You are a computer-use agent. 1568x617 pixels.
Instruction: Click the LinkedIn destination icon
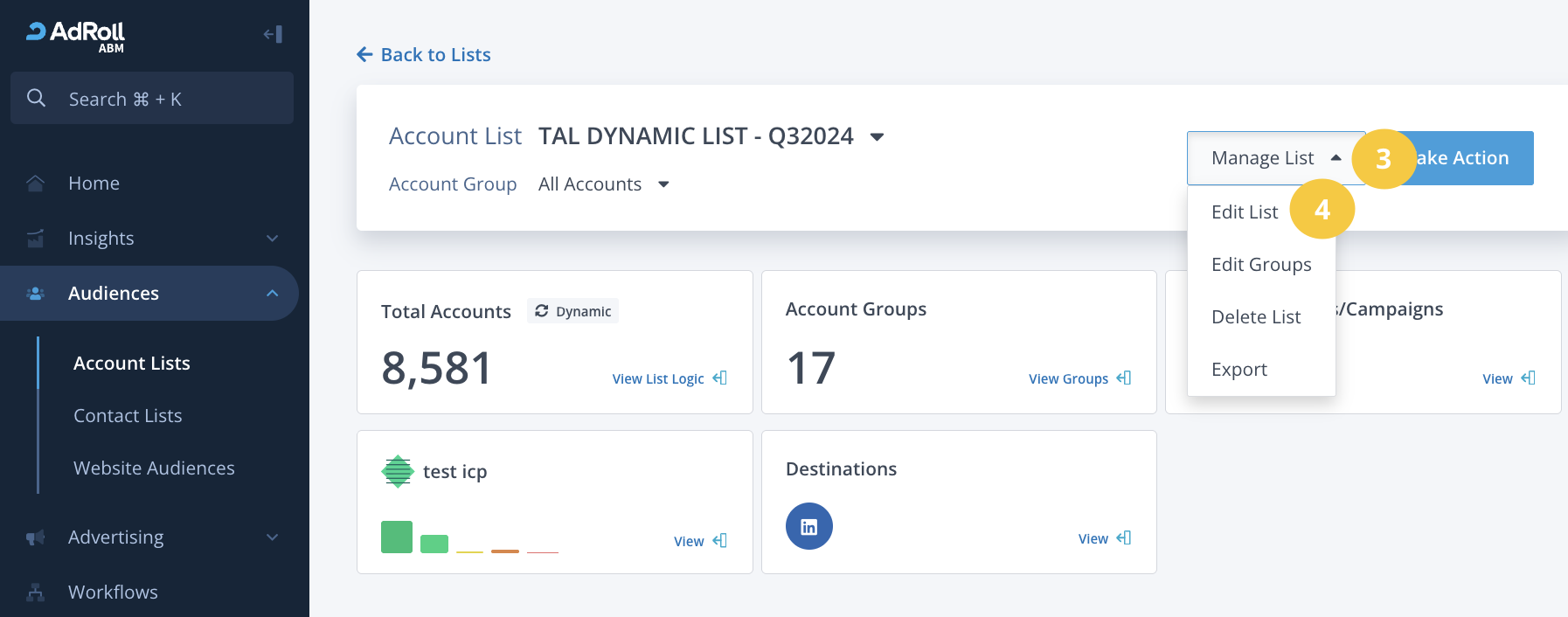(x=808, y=526)
